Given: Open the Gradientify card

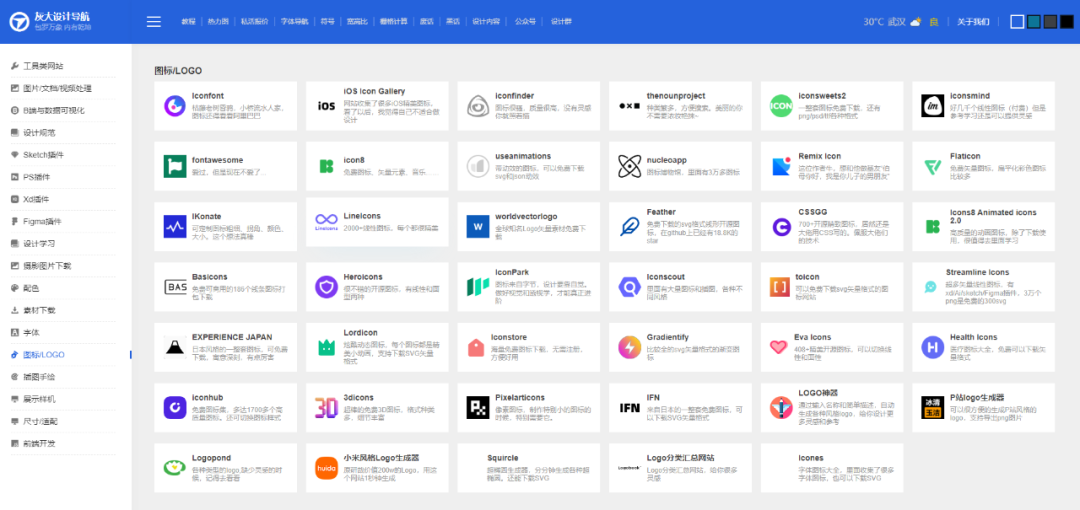Looking at the screenshot, I should coord(681,347).
